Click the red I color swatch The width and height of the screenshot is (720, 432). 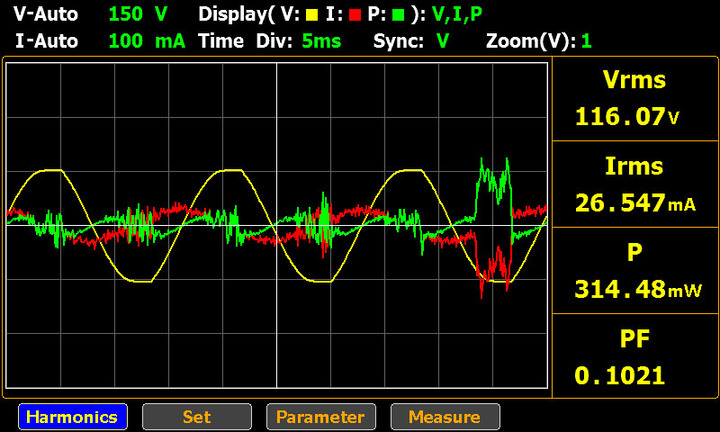354,16
